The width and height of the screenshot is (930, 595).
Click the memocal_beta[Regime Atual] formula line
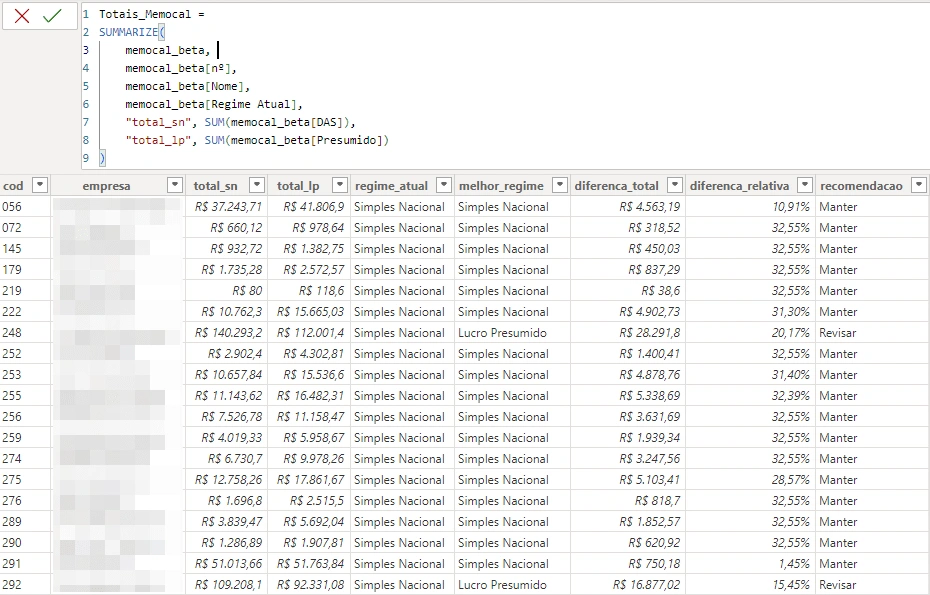(213, 104)
